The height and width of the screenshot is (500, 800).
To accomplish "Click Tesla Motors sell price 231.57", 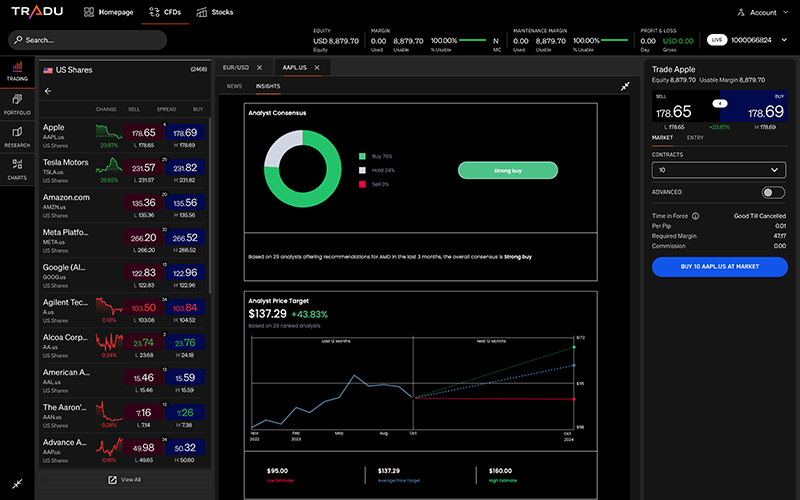I will click(144, 167).
